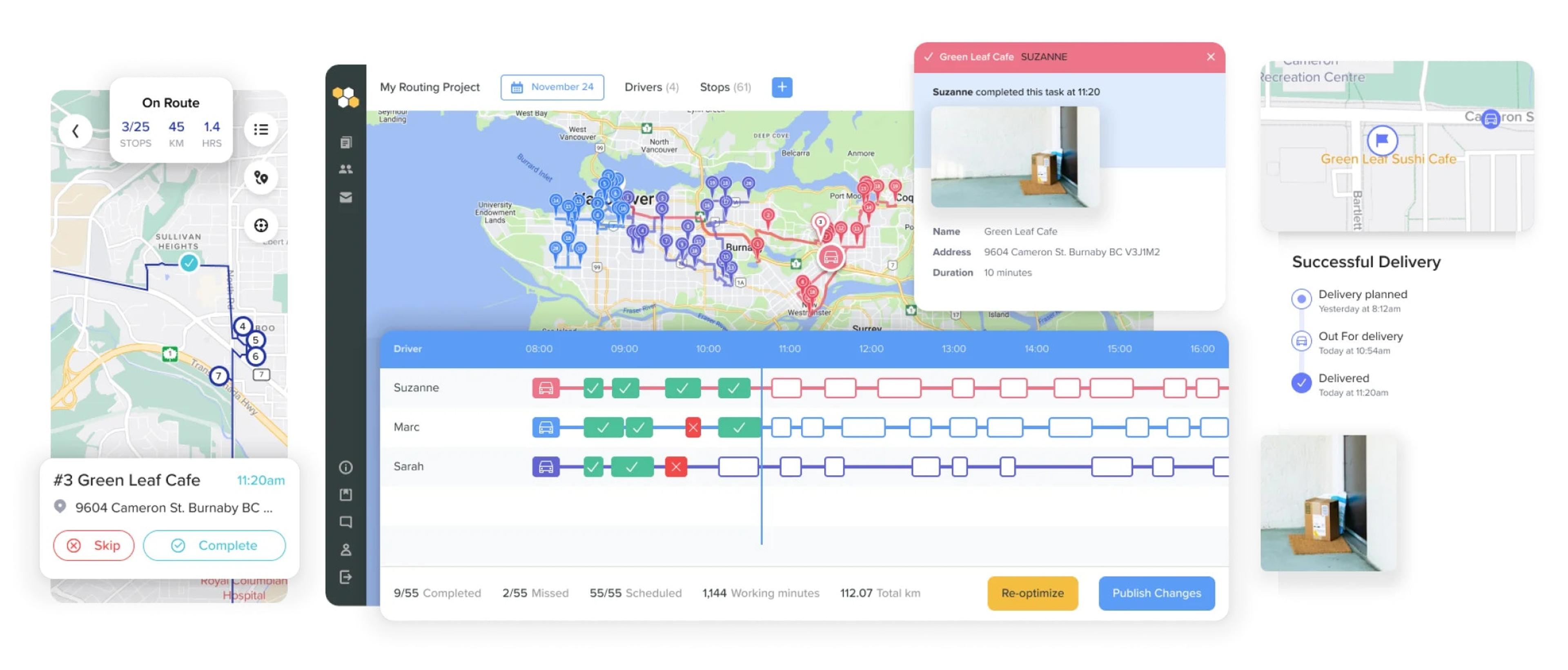Click the 16:00 timeline header label
This screenshot has height=670, width=1568.
point(1202,349)
